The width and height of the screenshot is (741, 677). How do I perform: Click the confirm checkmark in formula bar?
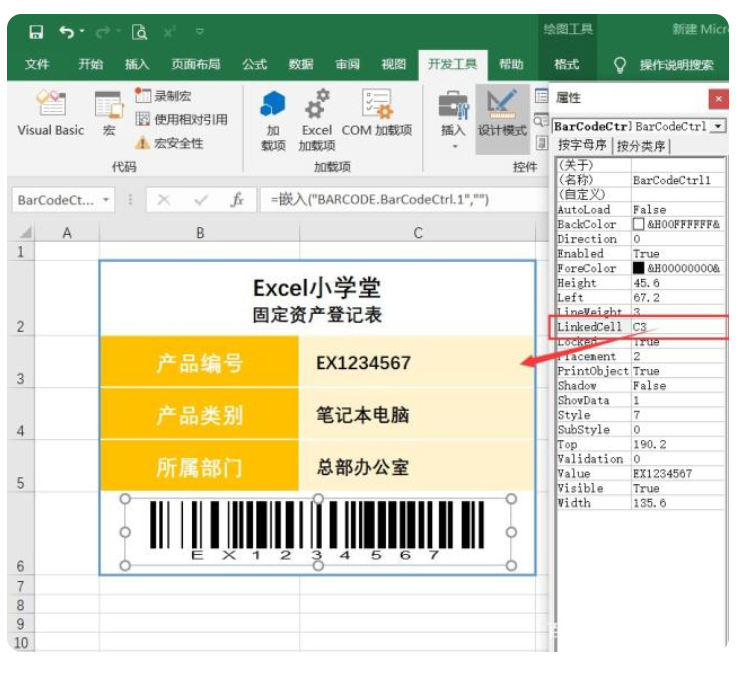click(201, 200)
